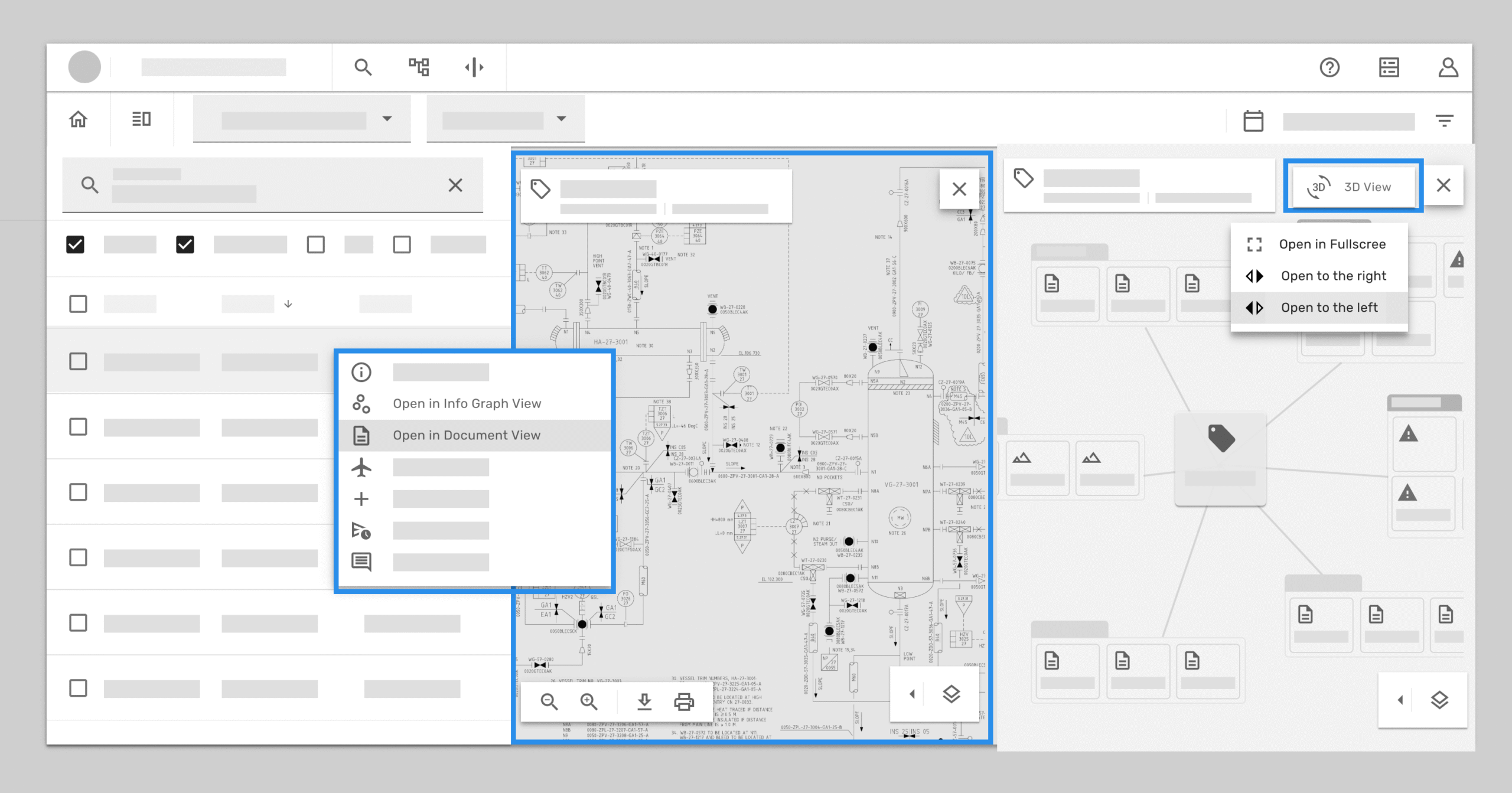
Task: Click the search input field in list panel
Action: (x=272, y=185)
